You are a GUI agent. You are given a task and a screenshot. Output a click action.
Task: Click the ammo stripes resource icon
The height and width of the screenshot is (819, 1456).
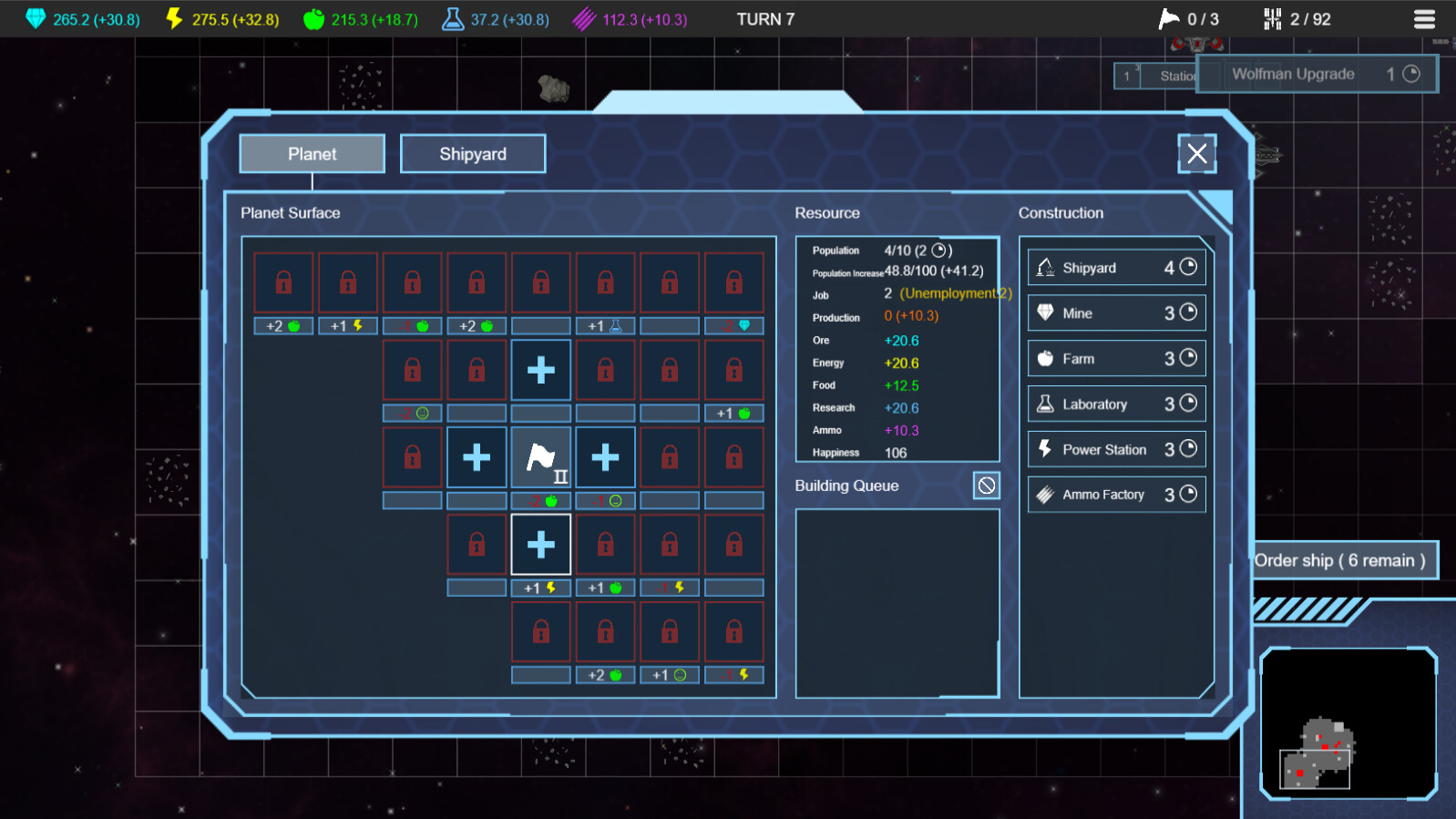[x=584, y=18]
